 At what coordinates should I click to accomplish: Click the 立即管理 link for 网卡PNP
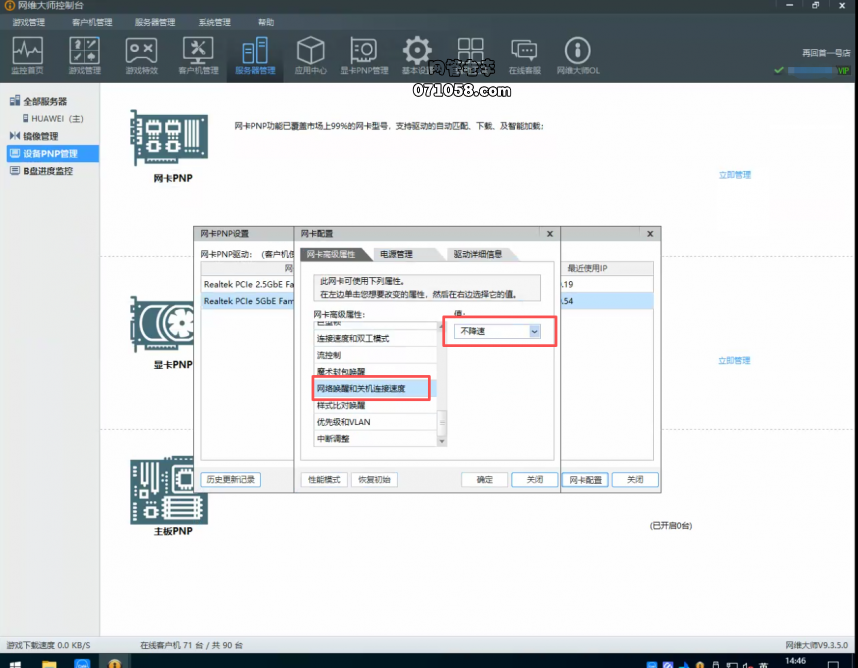coord(734,175)
